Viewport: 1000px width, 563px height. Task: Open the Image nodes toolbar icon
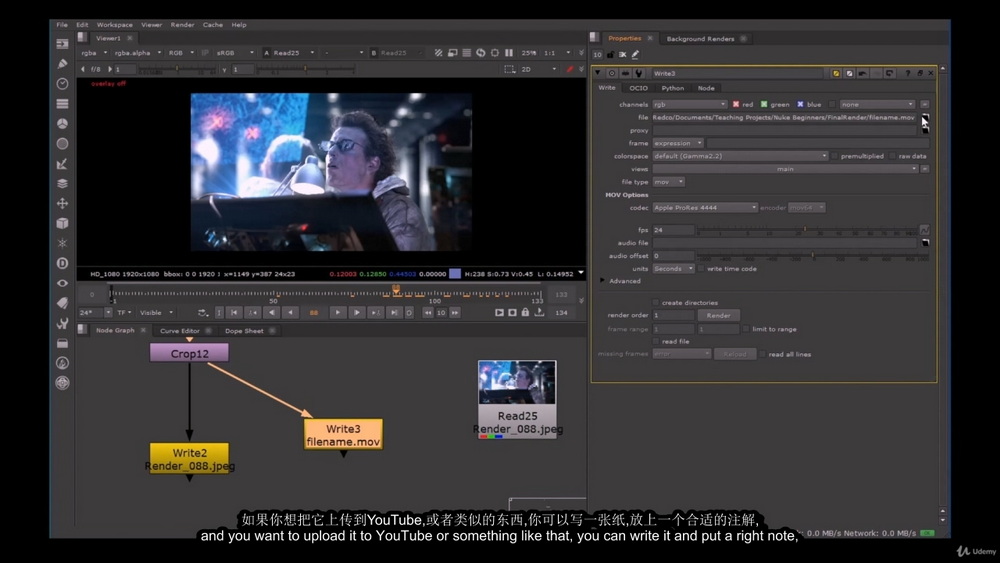(62, 44)
